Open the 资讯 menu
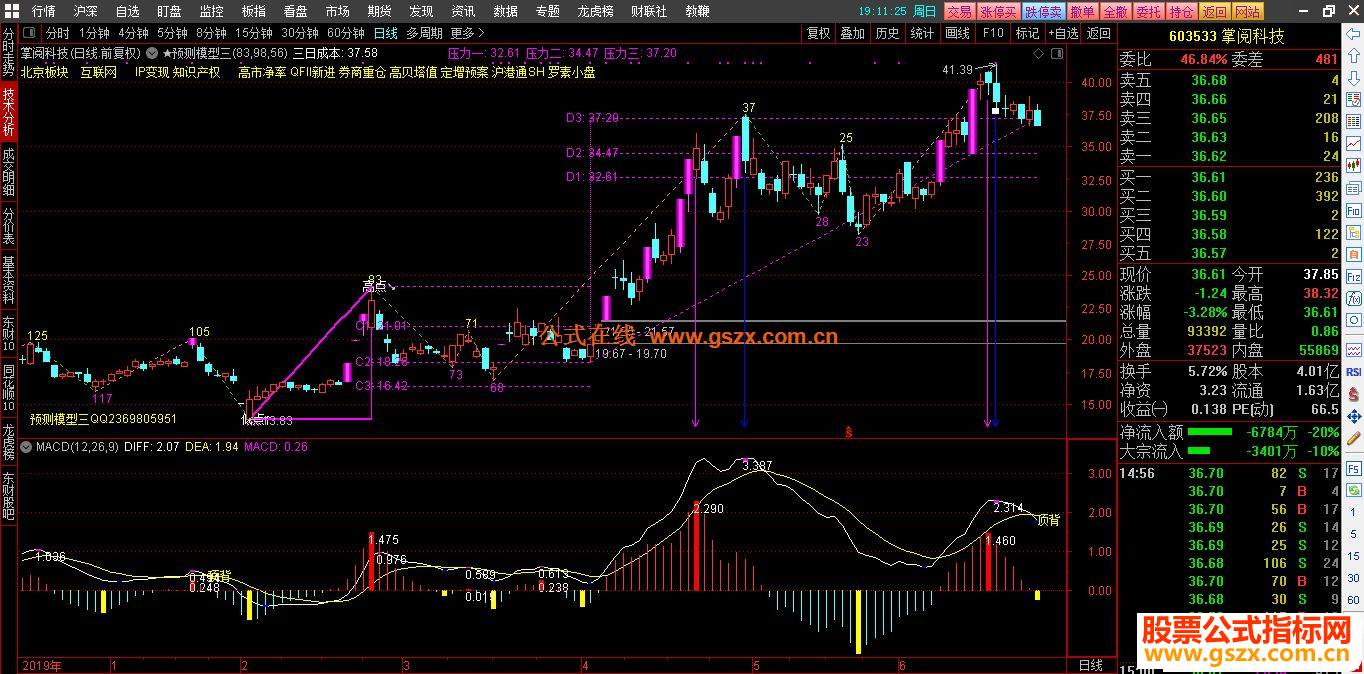The width and height of the screenshot is (1364, 674). click(463, 11)
